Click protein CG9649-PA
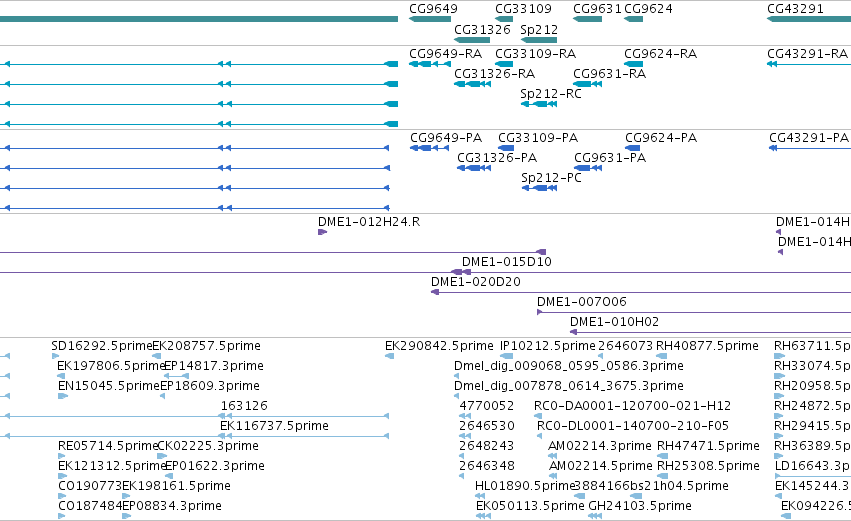 click(x=446, y=138)
